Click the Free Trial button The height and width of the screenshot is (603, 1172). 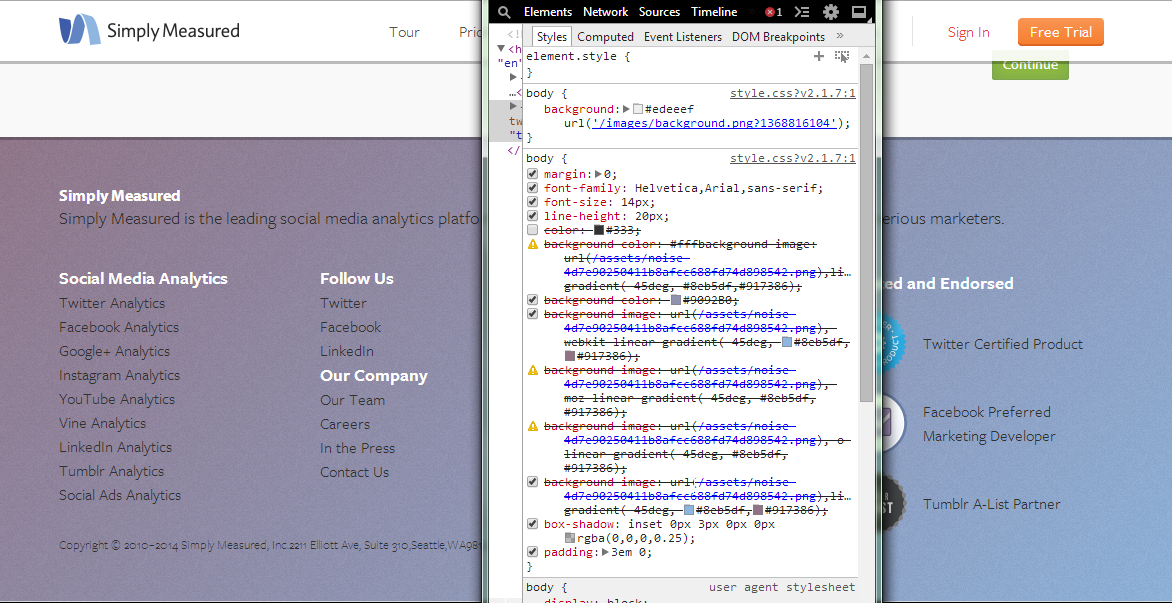1061,32
